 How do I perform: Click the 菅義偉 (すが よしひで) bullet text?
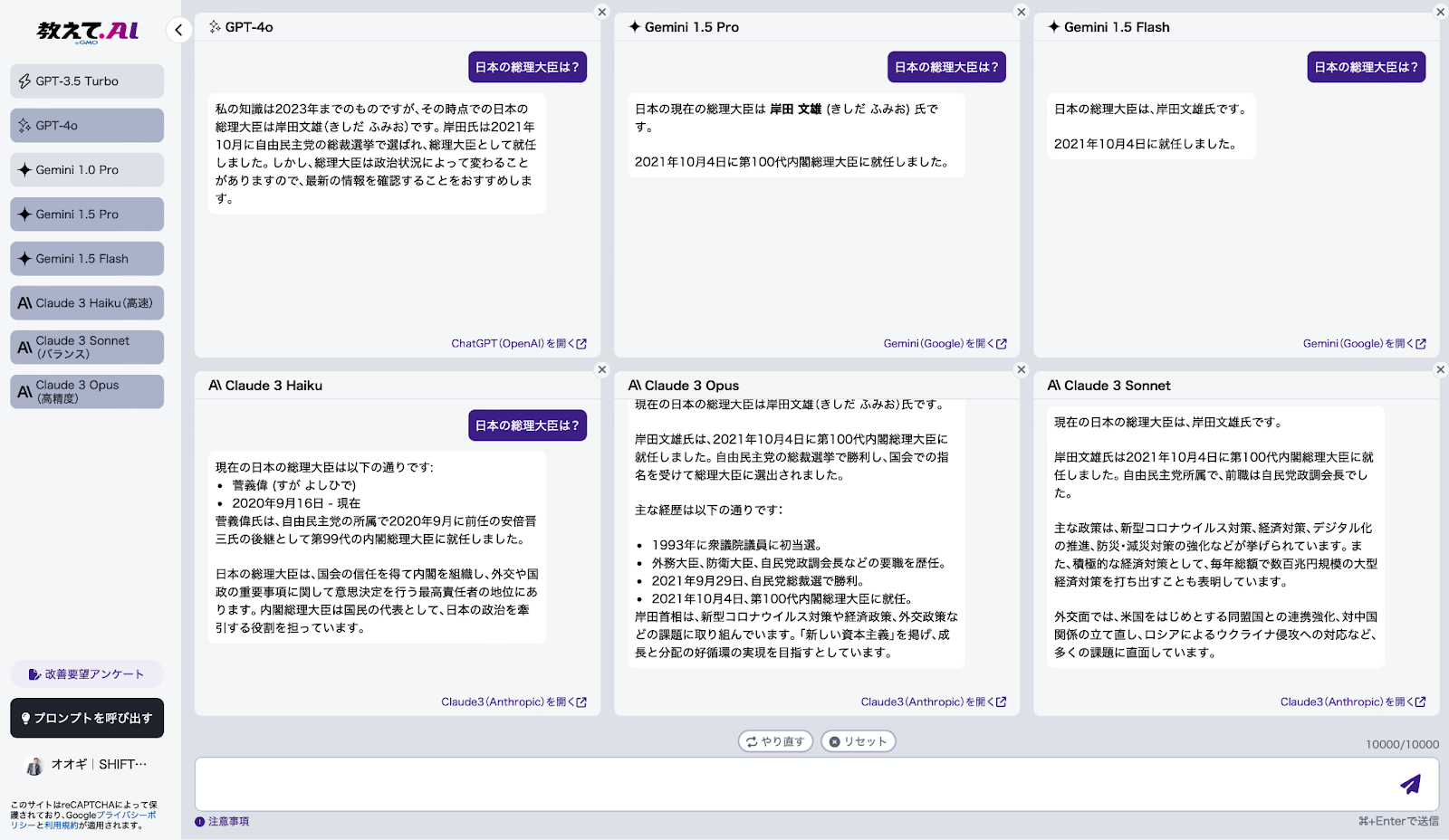tap(294, 485)
